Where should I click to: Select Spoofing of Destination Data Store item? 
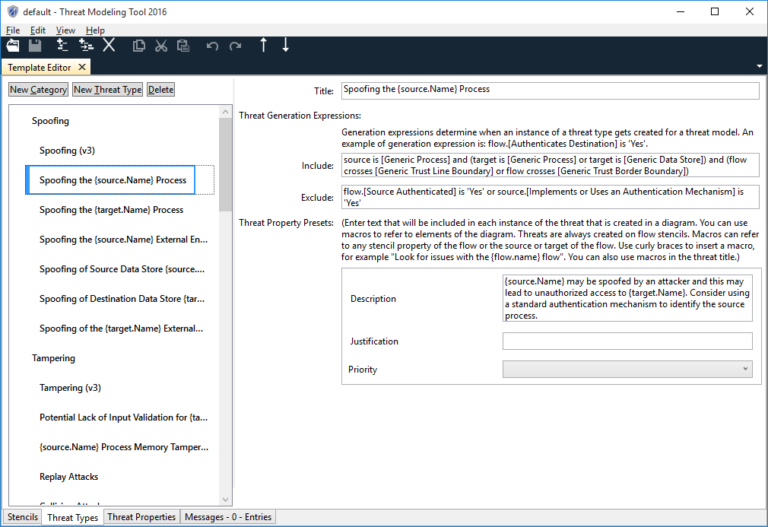click(x=122, y=298)
